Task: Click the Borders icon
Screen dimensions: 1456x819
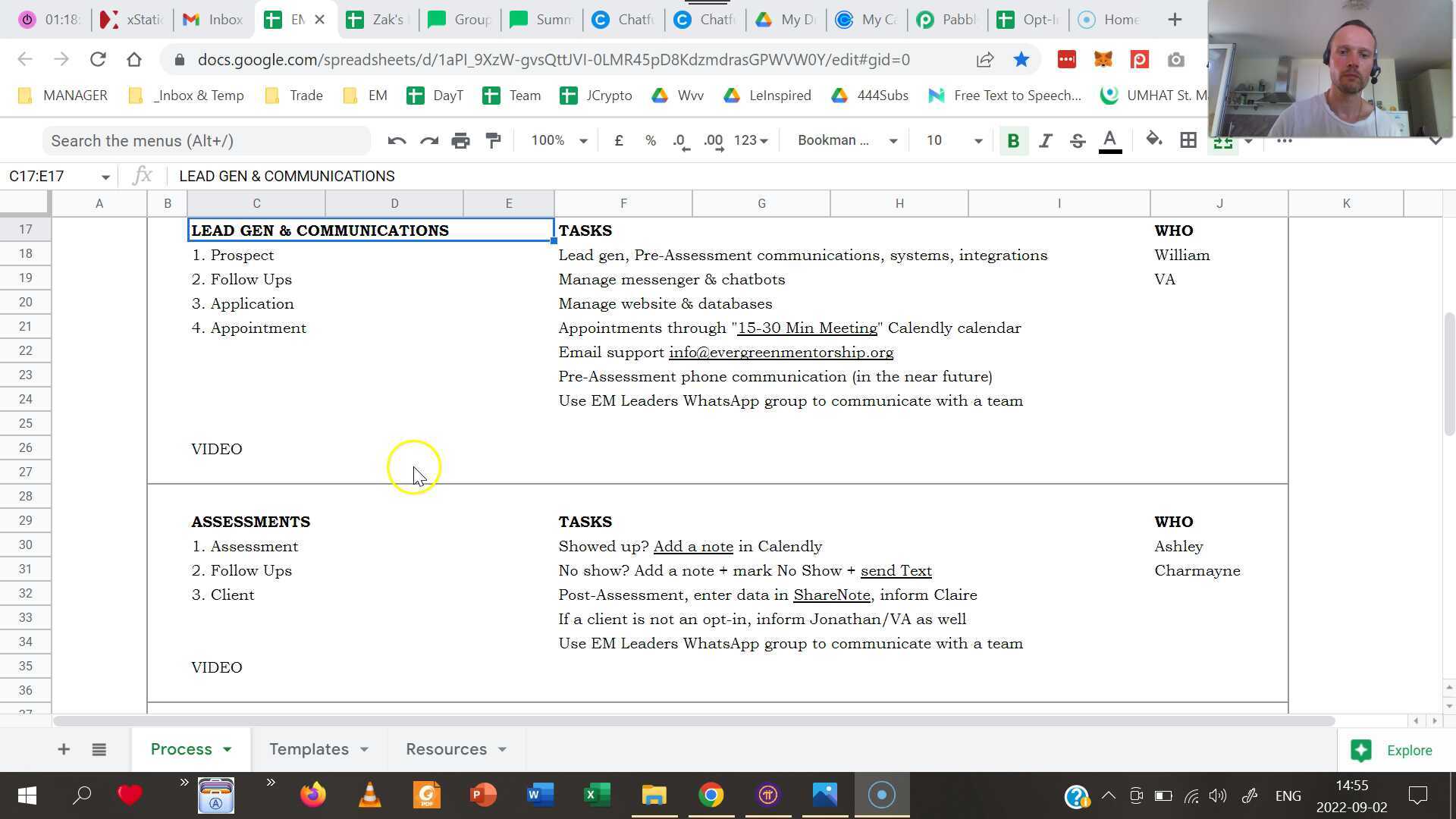Action: pyautogui.click(x=1188, y=140)
